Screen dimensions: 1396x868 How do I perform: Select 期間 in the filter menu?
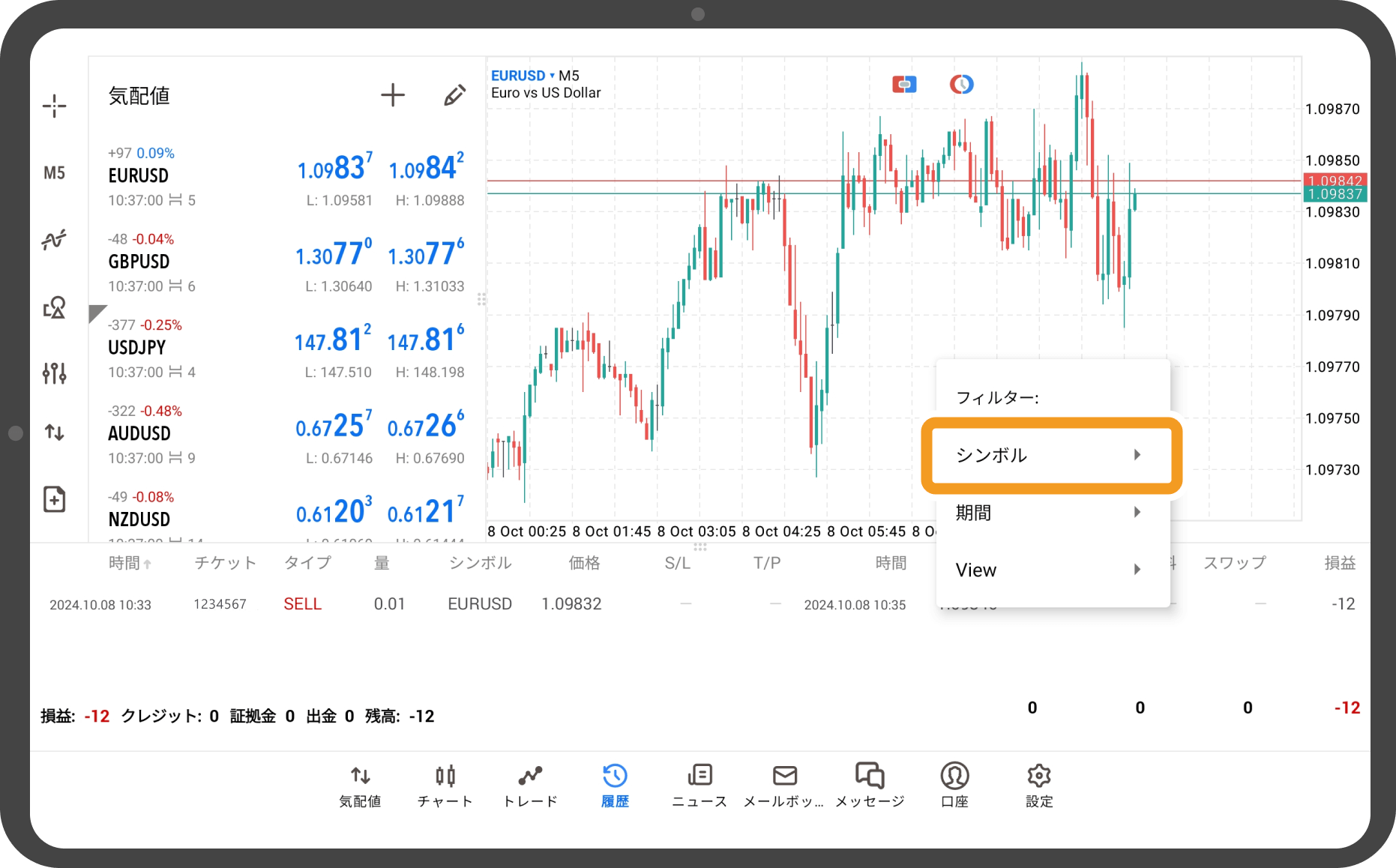(x=1052, y=513)
